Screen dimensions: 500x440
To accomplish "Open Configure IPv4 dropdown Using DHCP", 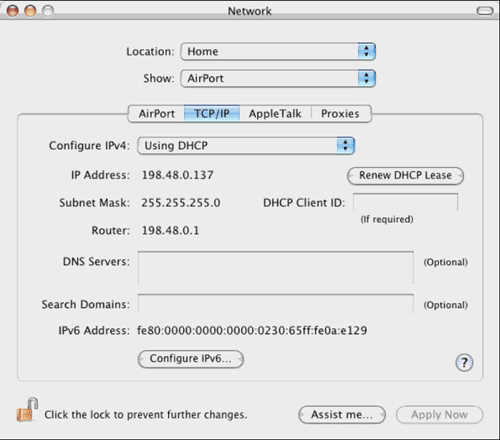I will pos(246,146).
